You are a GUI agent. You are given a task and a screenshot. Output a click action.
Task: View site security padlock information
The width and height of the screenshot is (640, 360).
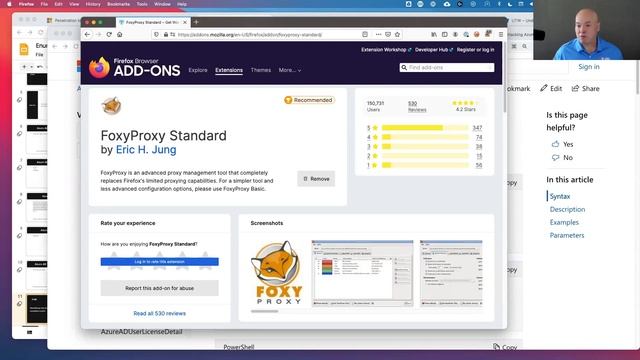166,35
